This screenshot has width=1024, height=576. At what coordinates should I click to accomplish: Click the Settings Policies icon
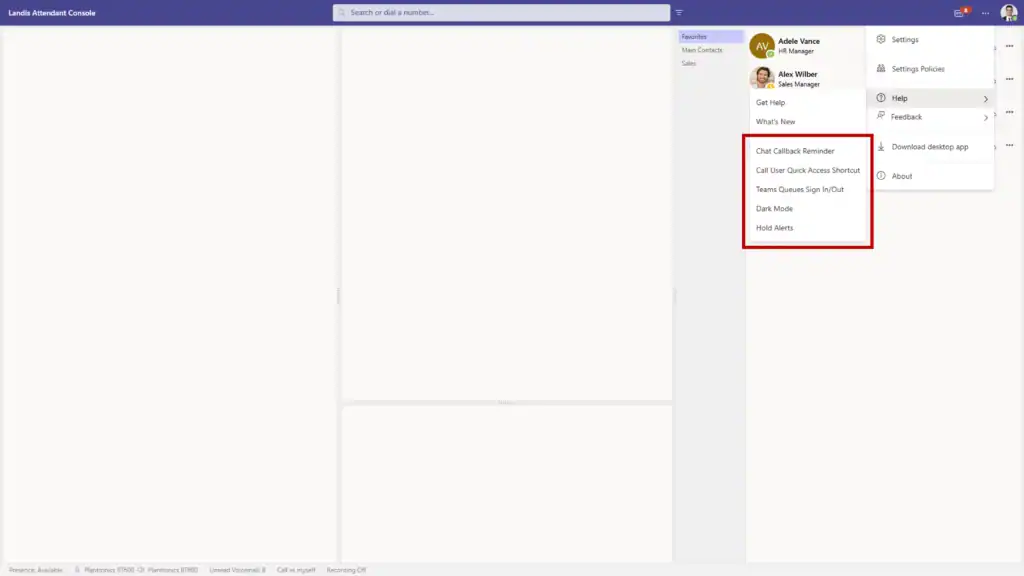[880, 68]
